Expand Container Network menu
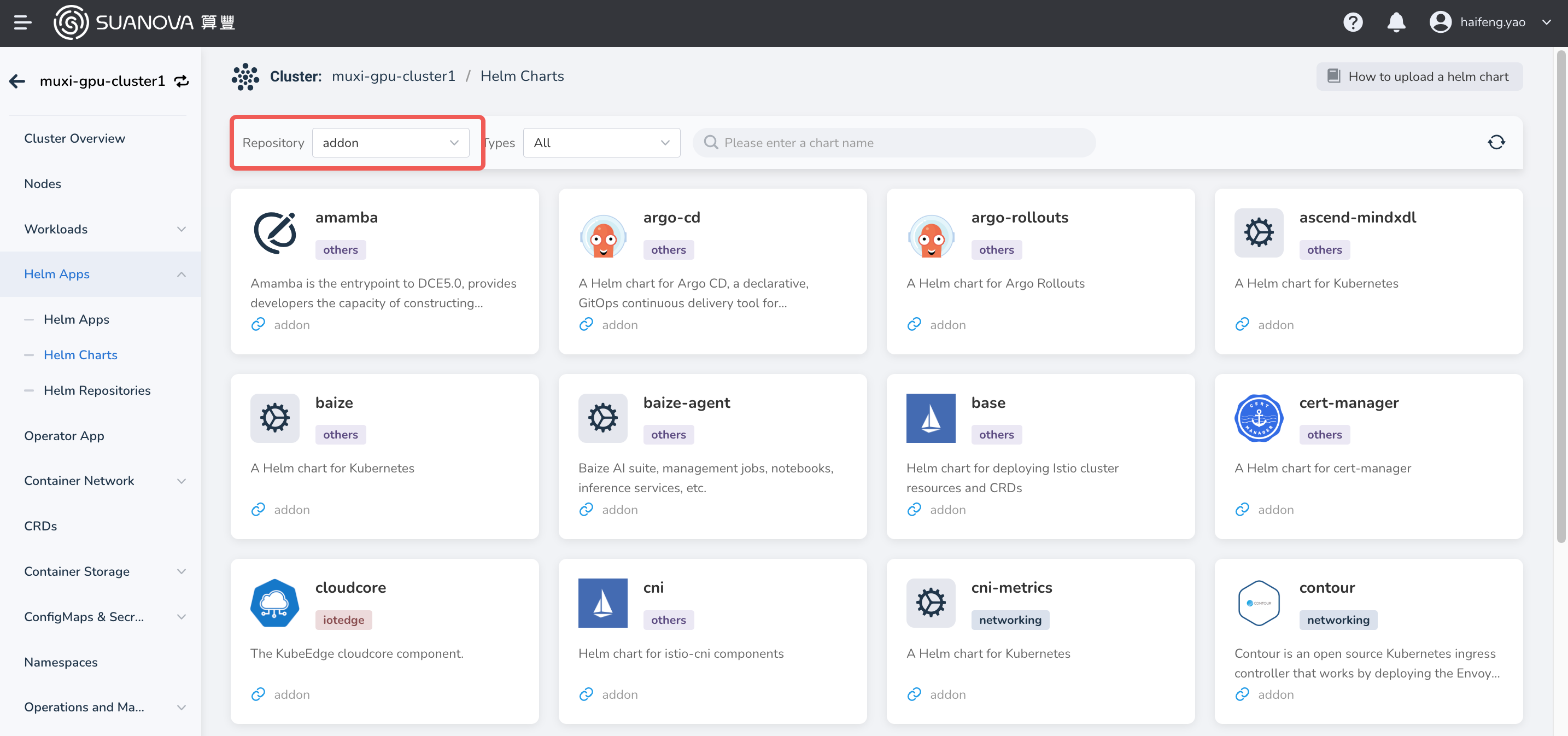The height and width of the screenshot is (736, 1568). coord(101,481)
